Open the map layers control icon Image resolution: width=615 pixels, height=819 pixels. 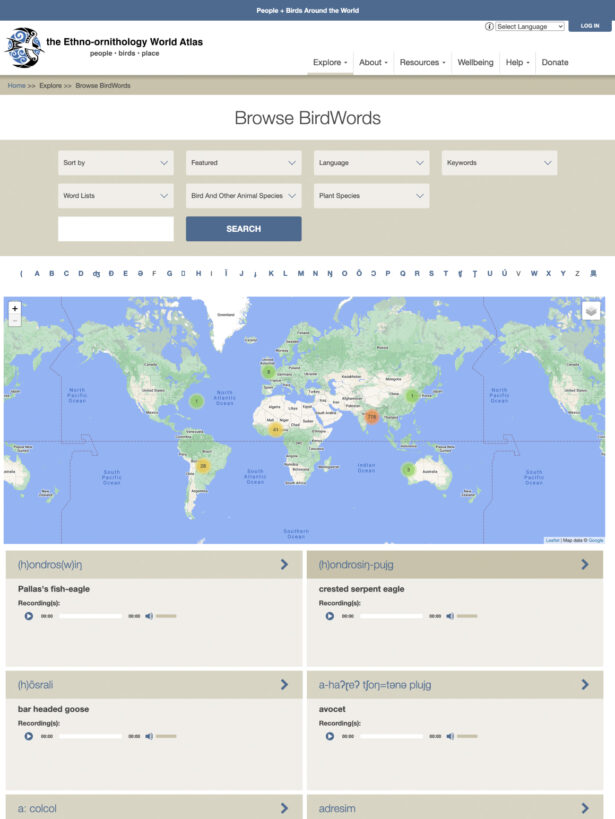pyautogui.click(x=591, y=311)
